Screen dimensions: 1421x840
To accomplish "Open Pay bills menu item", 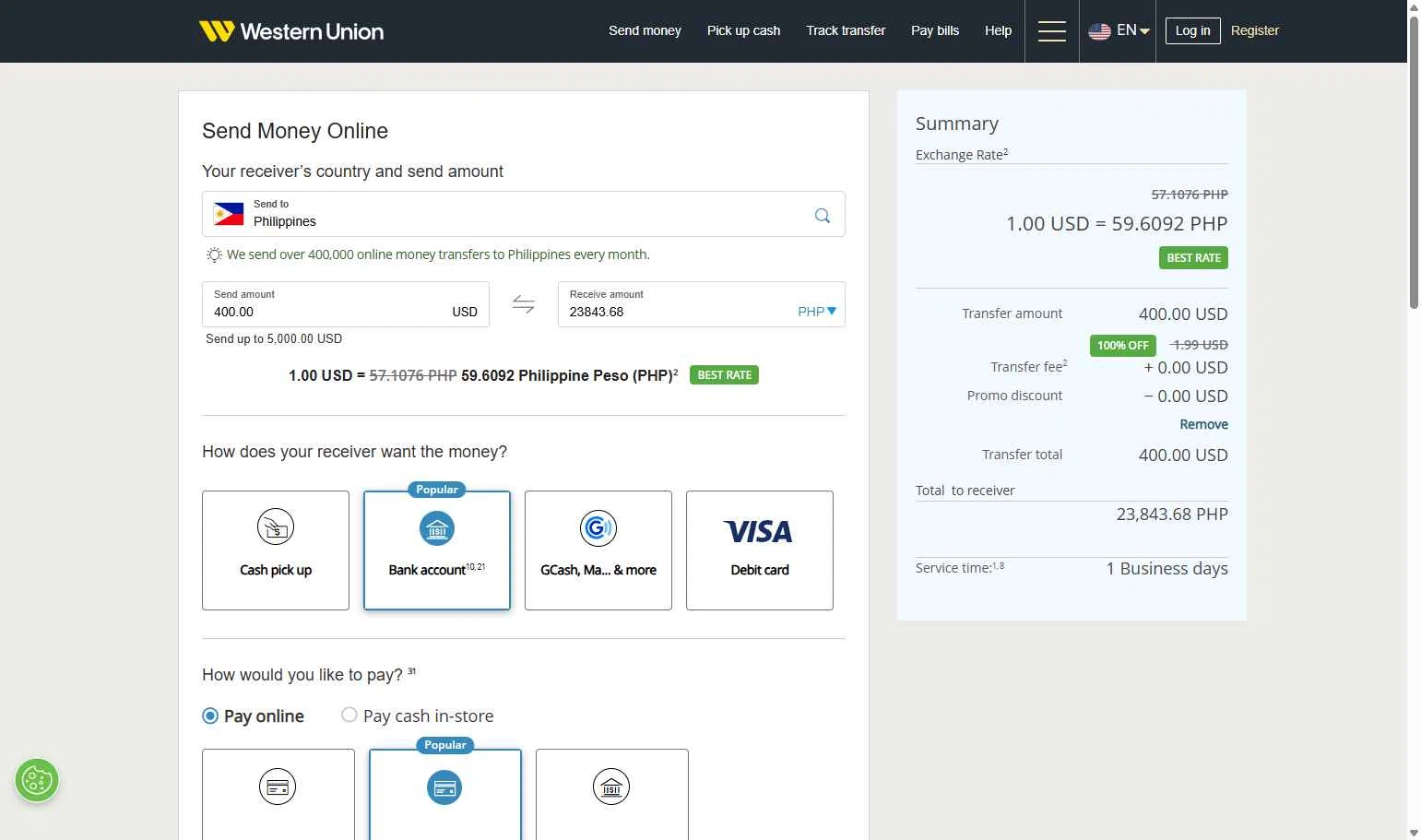I will click(935, 30).
